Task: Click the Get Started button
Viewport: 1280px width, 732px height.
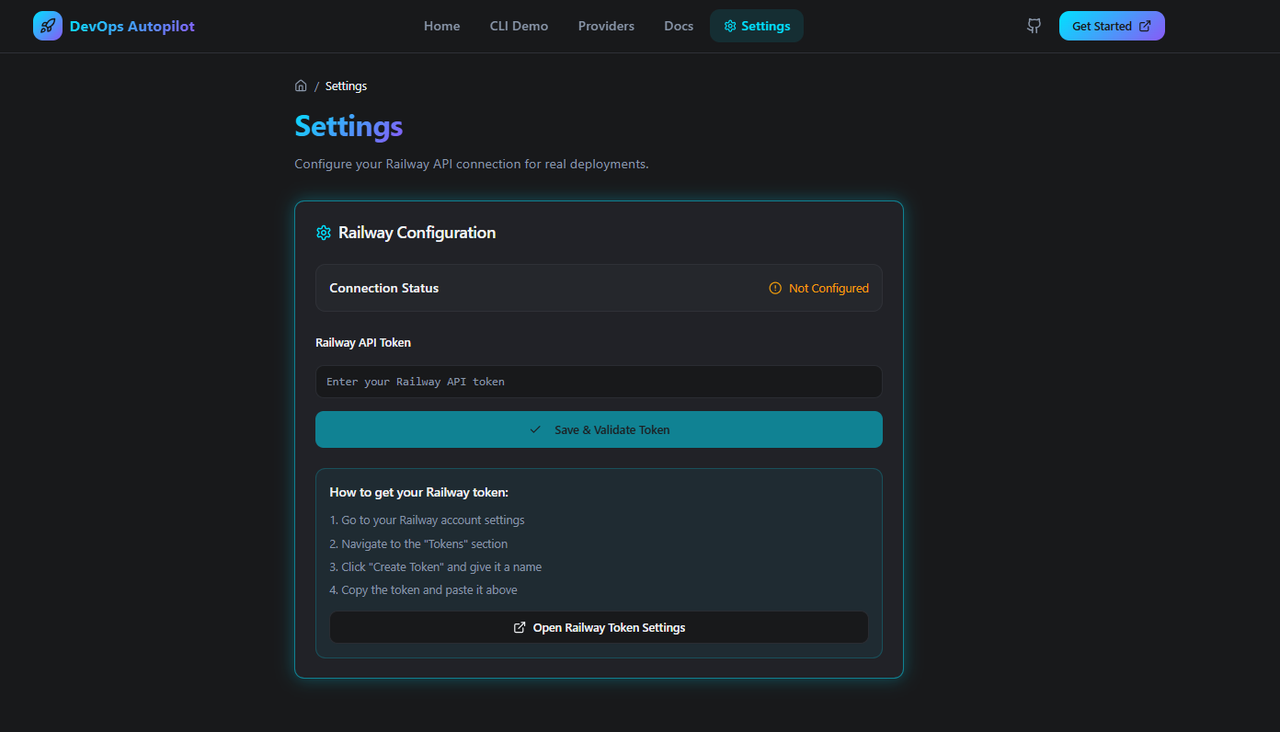Action: point(1112,26)
